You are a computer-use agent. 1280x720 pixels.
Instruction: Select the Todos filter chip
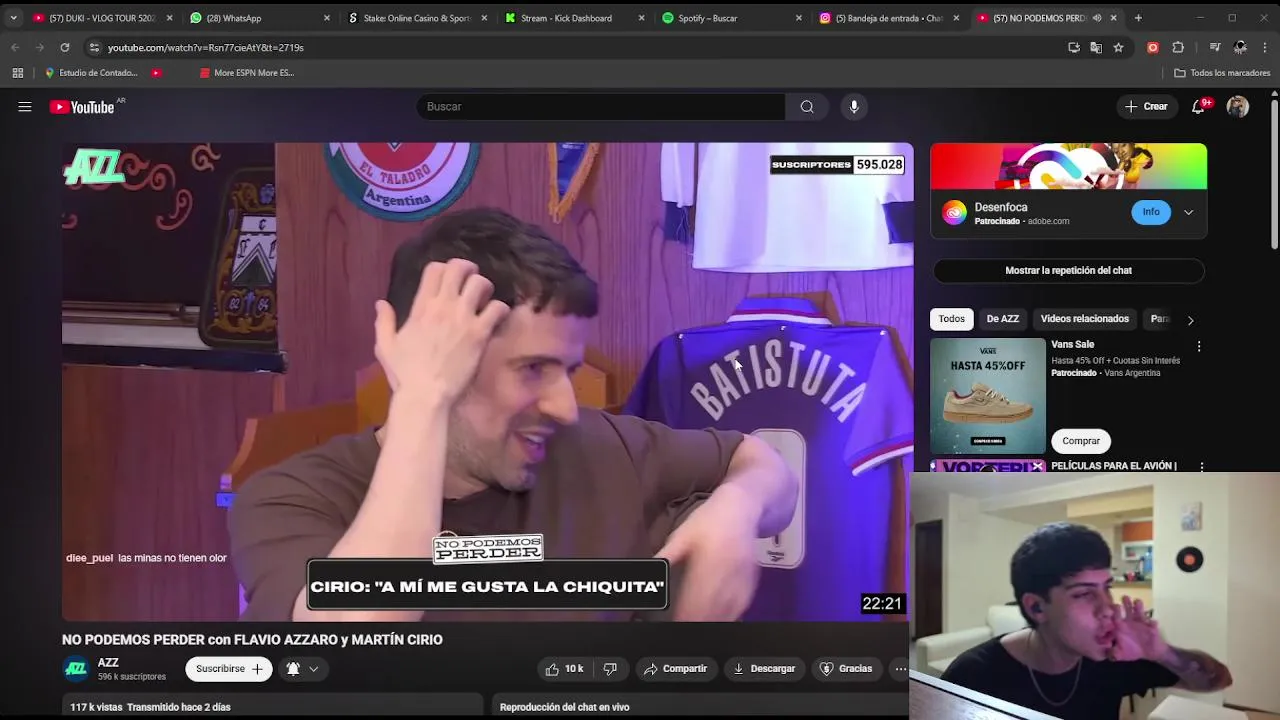coord(952,319)
